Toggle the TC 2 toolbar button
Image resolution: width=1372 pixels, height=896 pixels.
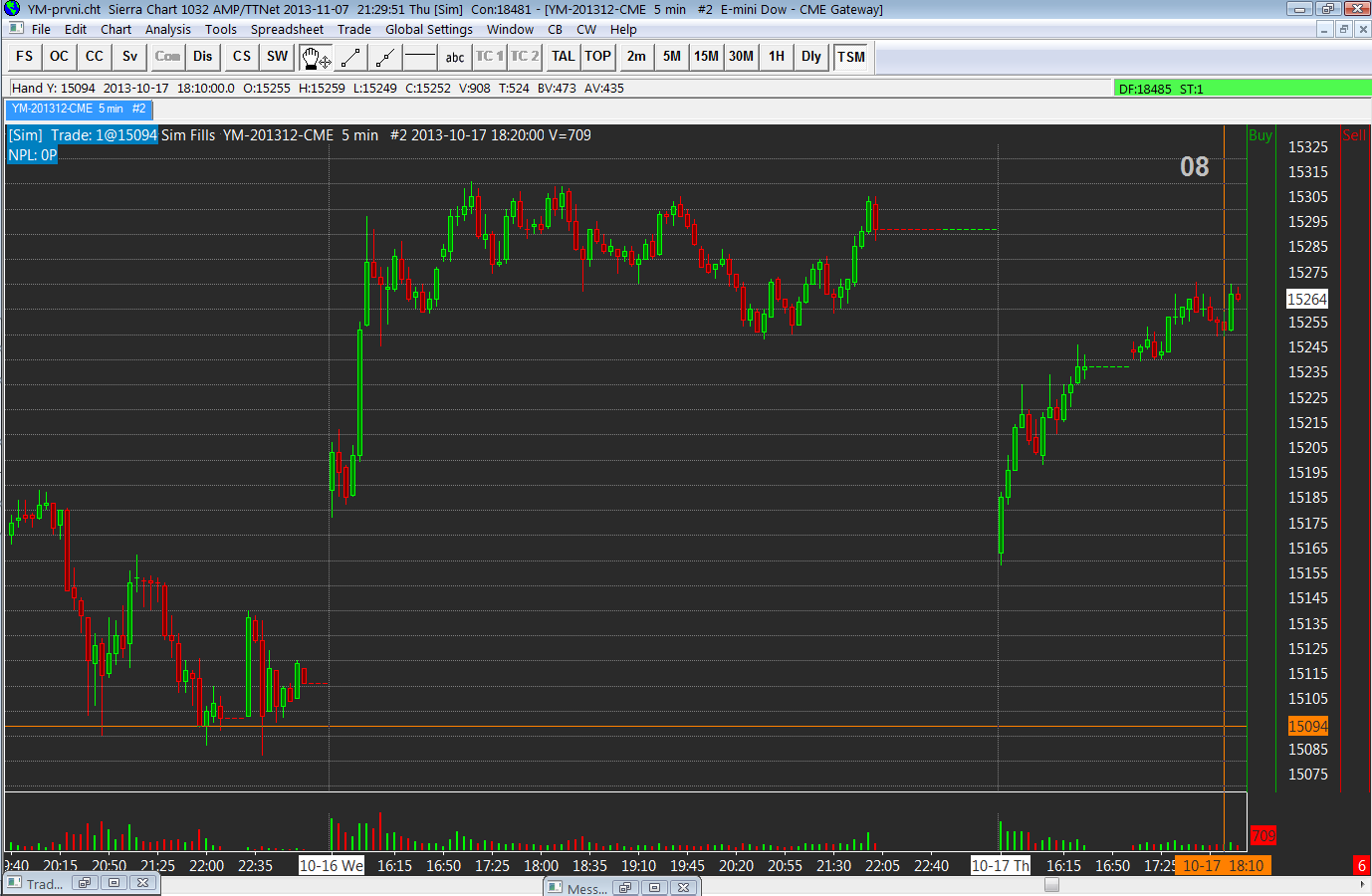[525, 57]
